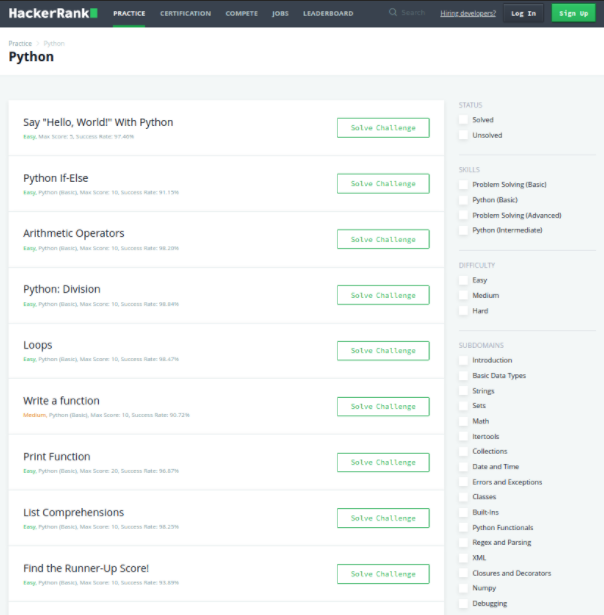Tick the Date and Time subdomain checkbox
The height and width of the screenshot is (615, 604).
pyautogui.click(x=464, y=466)
